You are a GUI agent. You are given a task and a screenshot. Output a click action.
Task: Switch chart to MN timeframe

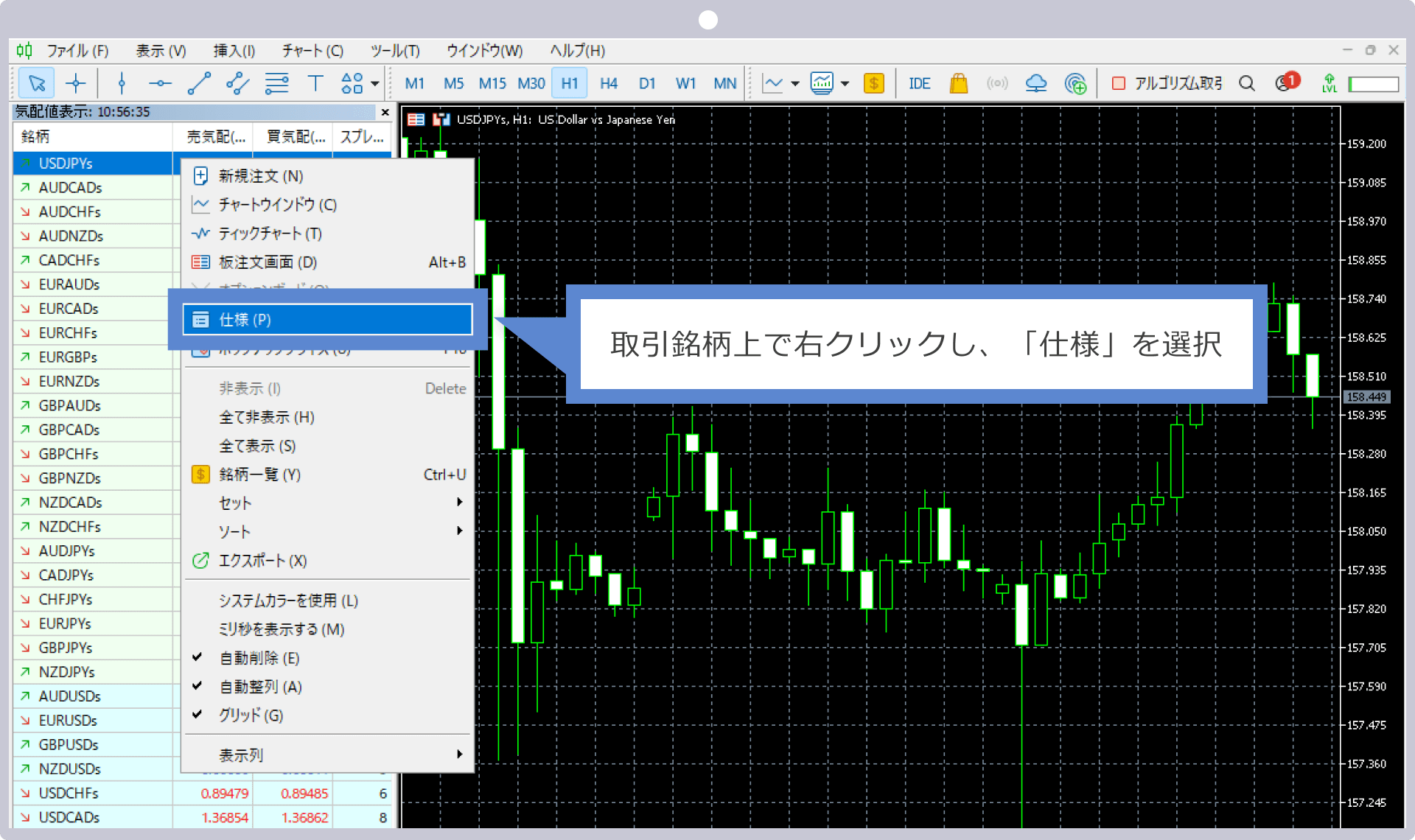tap(724, 83)
